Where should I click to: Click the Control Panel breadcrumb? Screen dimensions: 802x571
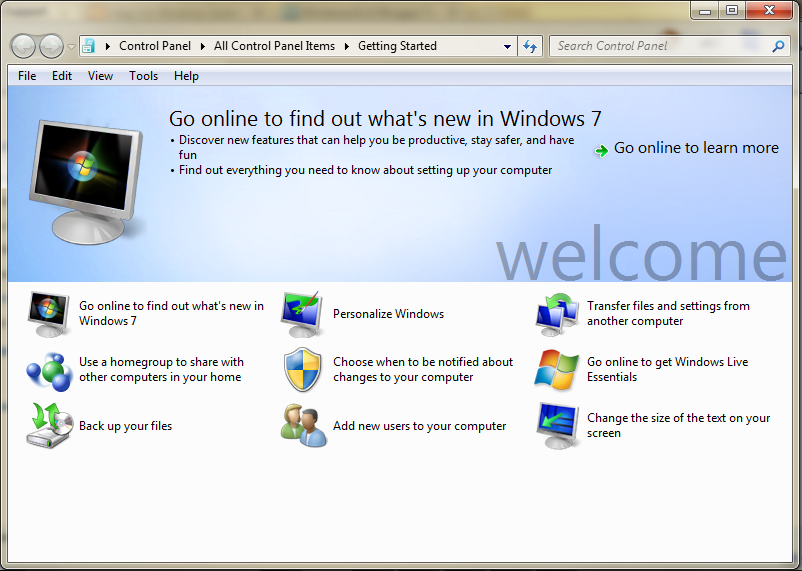155,46
